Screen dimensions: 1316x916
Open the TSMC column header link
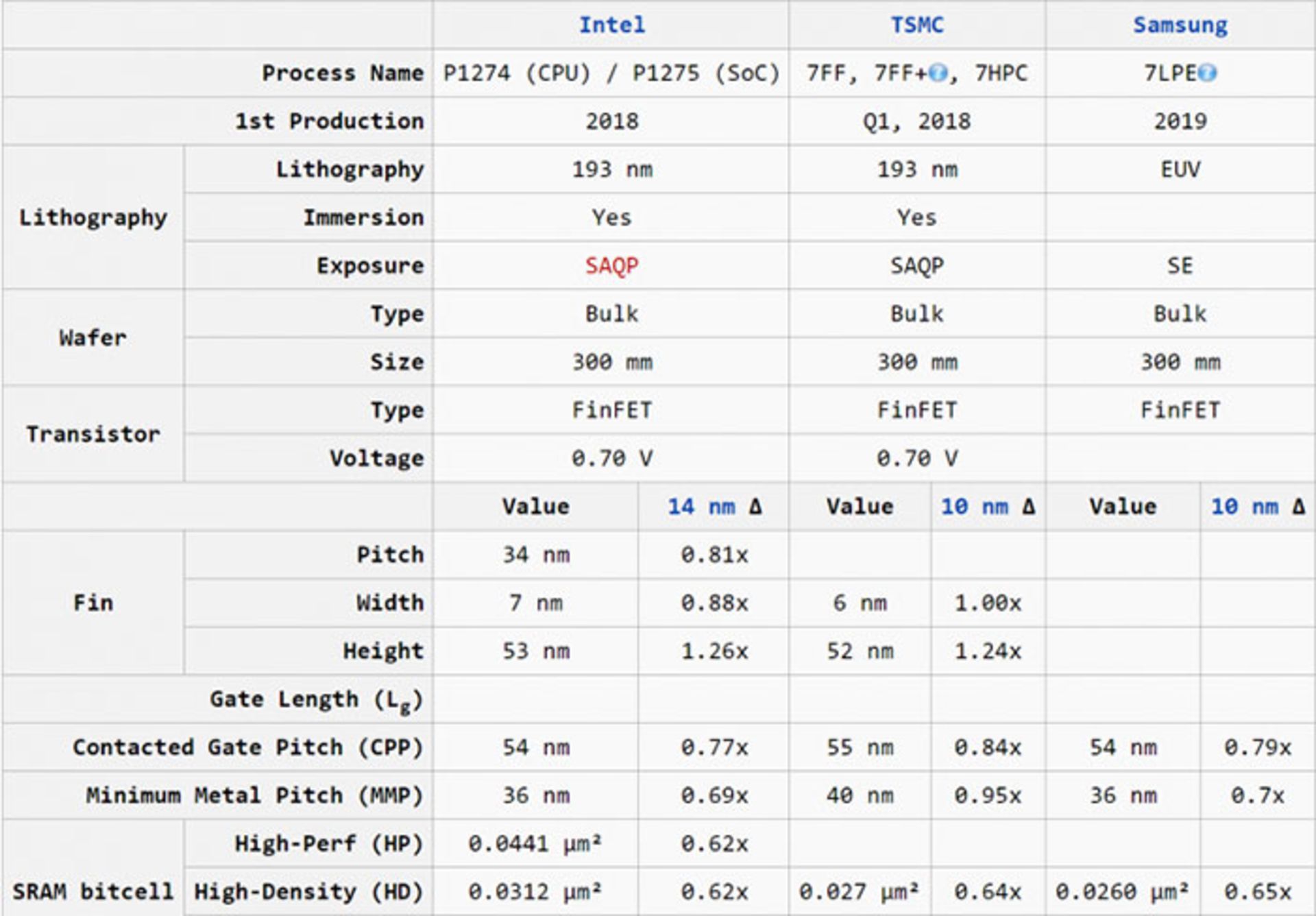[x=917, y=25]
